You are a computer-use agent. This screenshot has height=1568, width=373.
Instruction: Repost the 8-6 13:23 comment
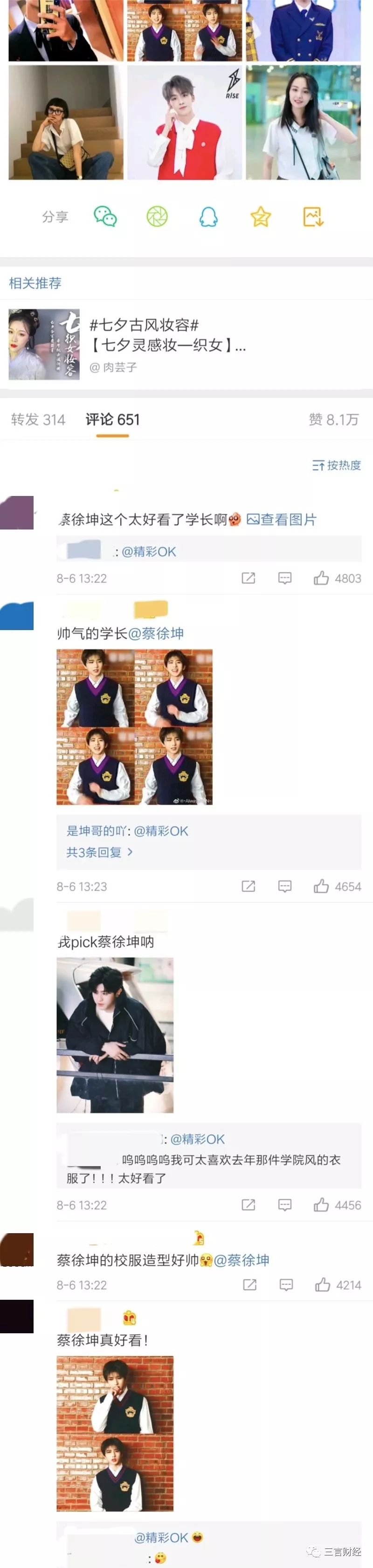249,886
